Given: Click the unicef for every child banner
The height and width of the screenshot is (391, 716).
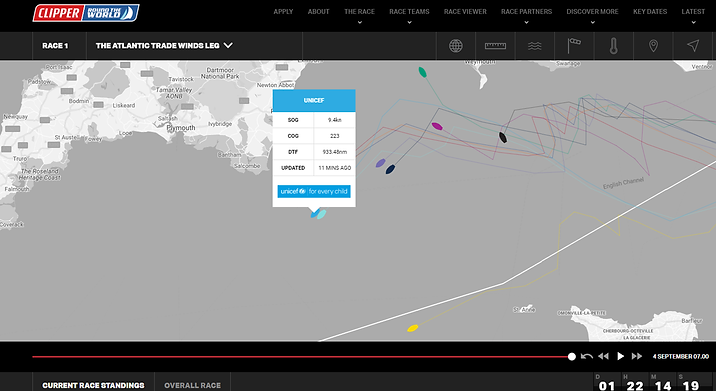Looking at the screenshot, I should point(314,191).
